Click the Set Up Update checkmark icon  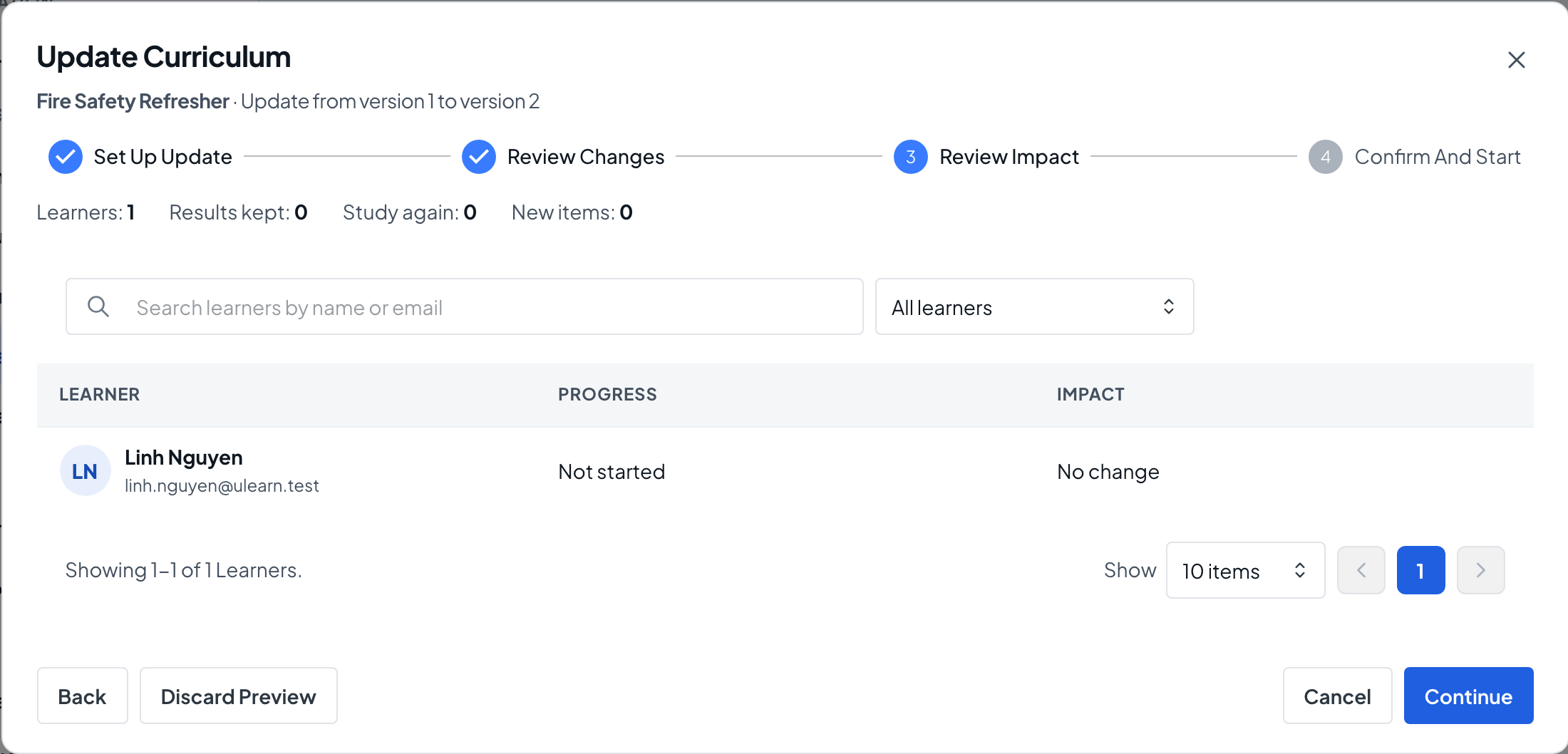point(66,157)
